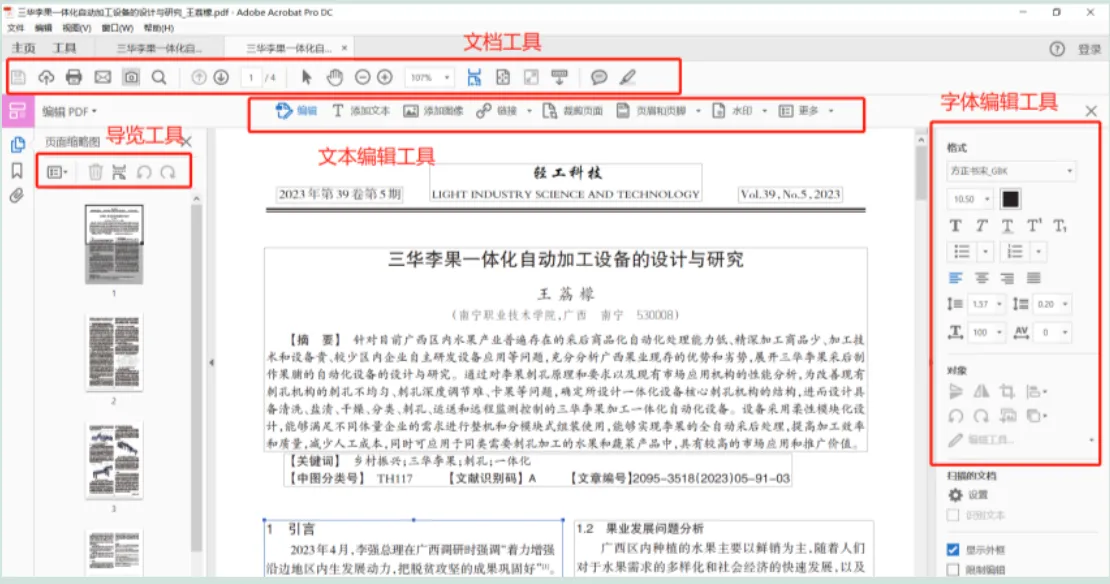
Task: Open 设置 under scanned documents
Action: 968,496
